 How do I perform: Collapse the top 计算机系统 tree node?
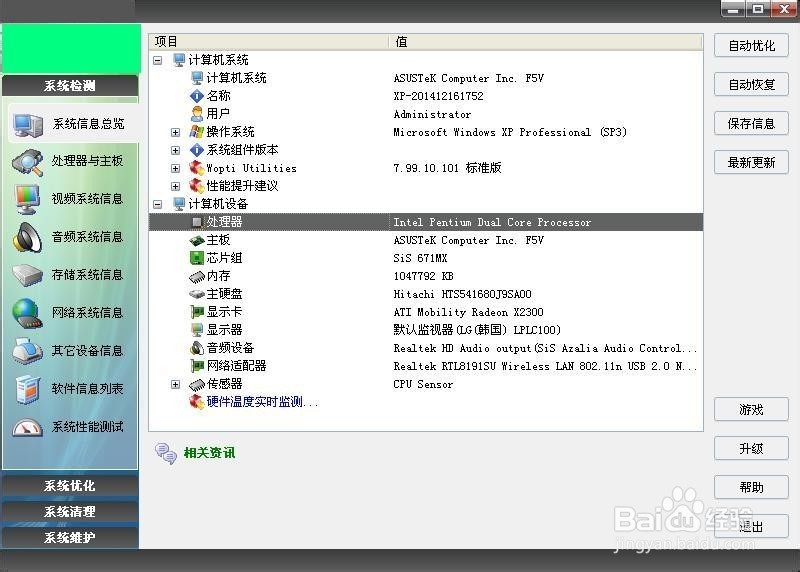coord(158,60)
